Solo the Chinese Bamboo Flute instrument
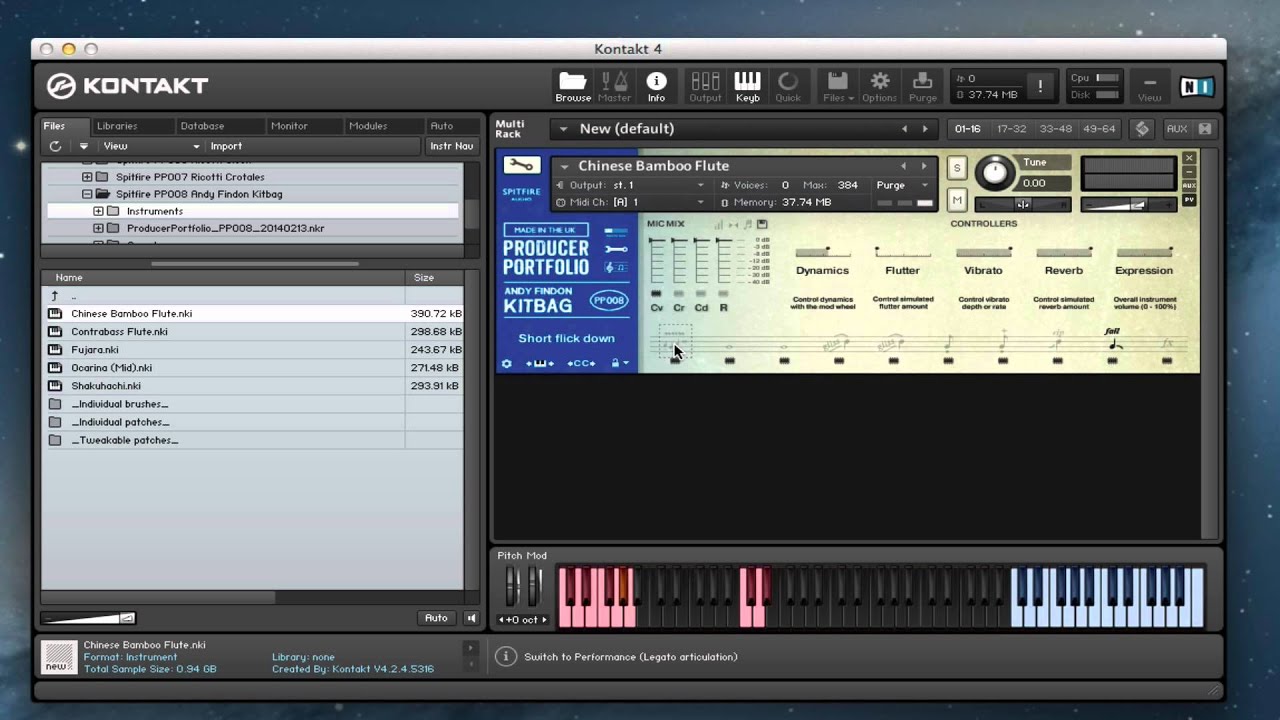The width and height of the screenshot is (1280, 720). coord(957,168)
